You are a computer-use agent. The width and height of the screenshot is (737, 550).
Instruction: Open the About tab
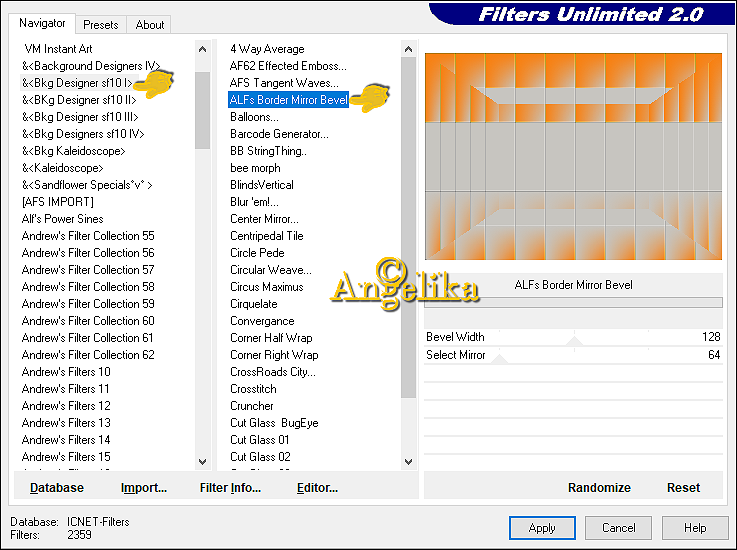tap(149, 24)
